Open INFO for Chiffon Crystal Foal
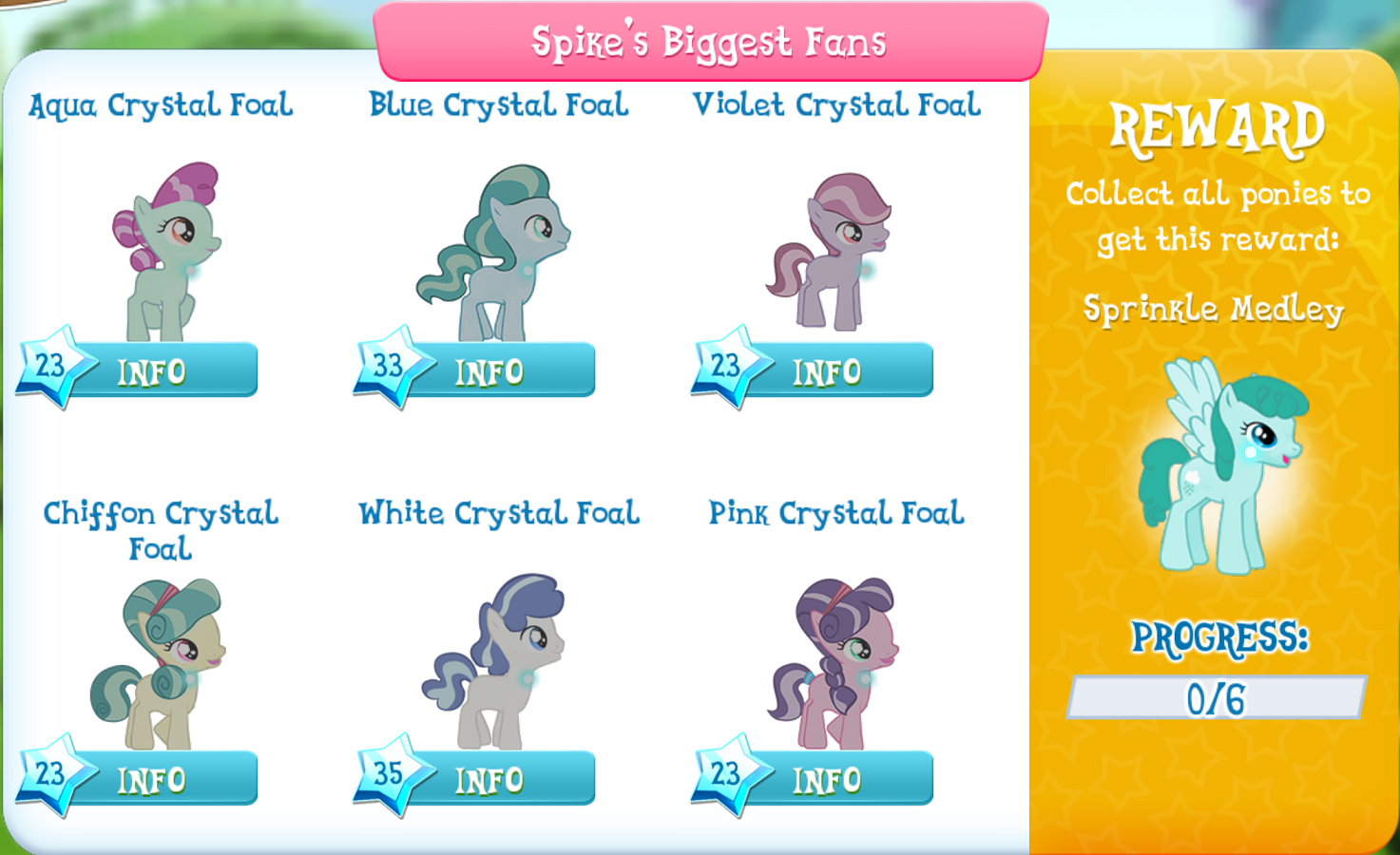Image resolution: width=1400 pixels, height=855 pixels. click(162, 780)
